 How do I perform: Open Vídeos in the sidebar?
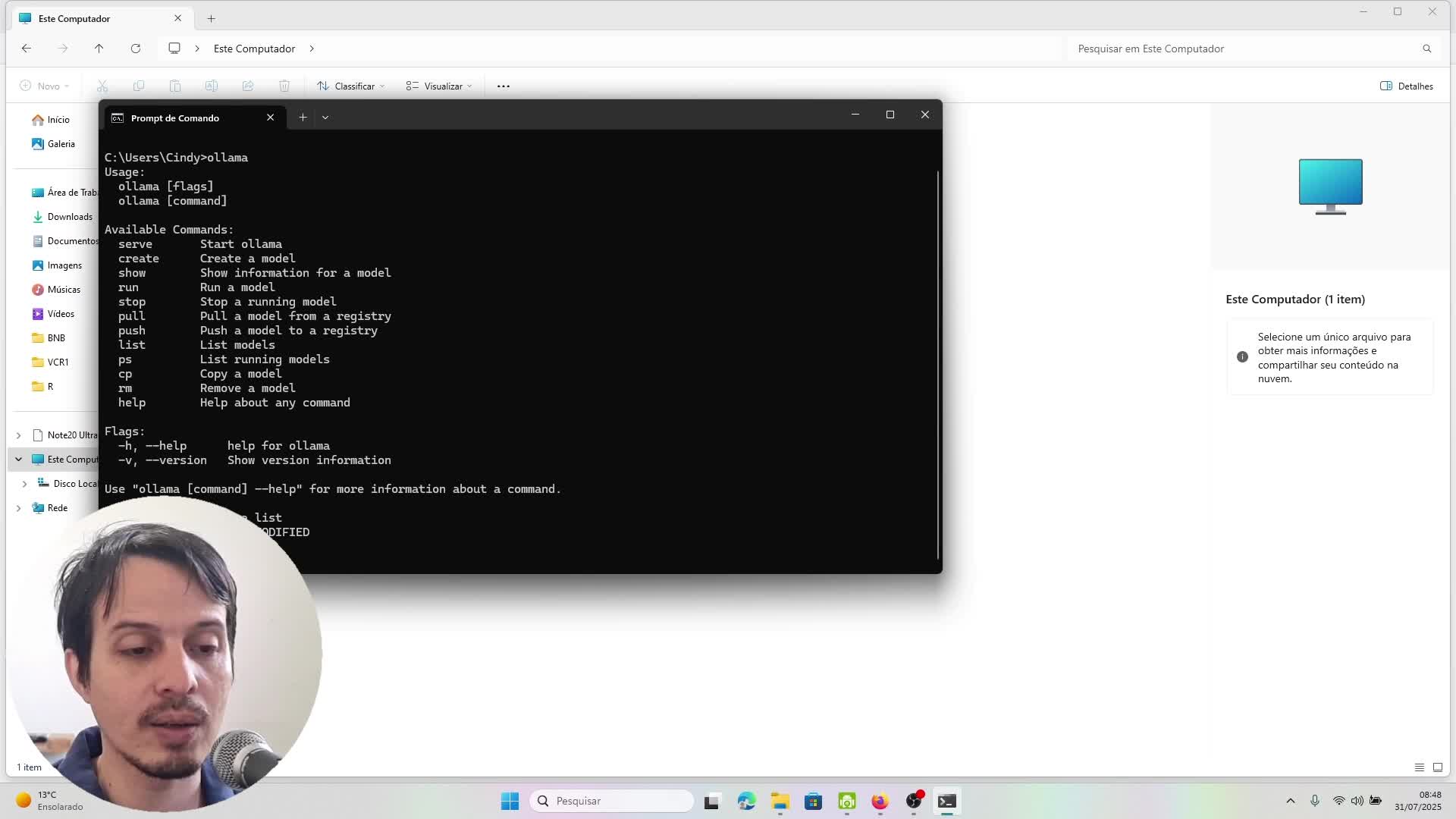coord(53,314)
